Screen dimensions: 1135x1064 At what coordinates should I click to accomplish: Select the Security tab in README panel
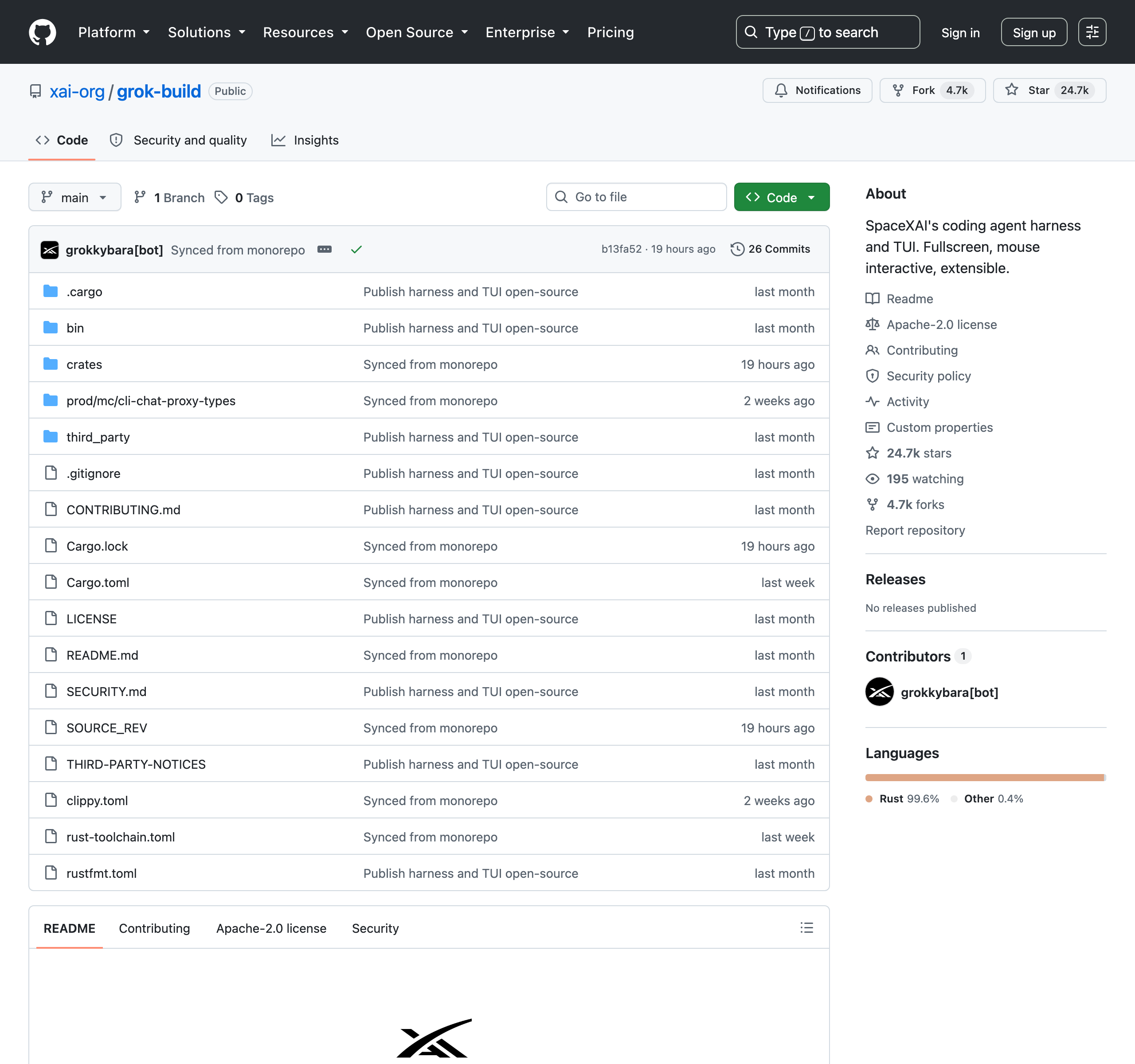[375, 928]
